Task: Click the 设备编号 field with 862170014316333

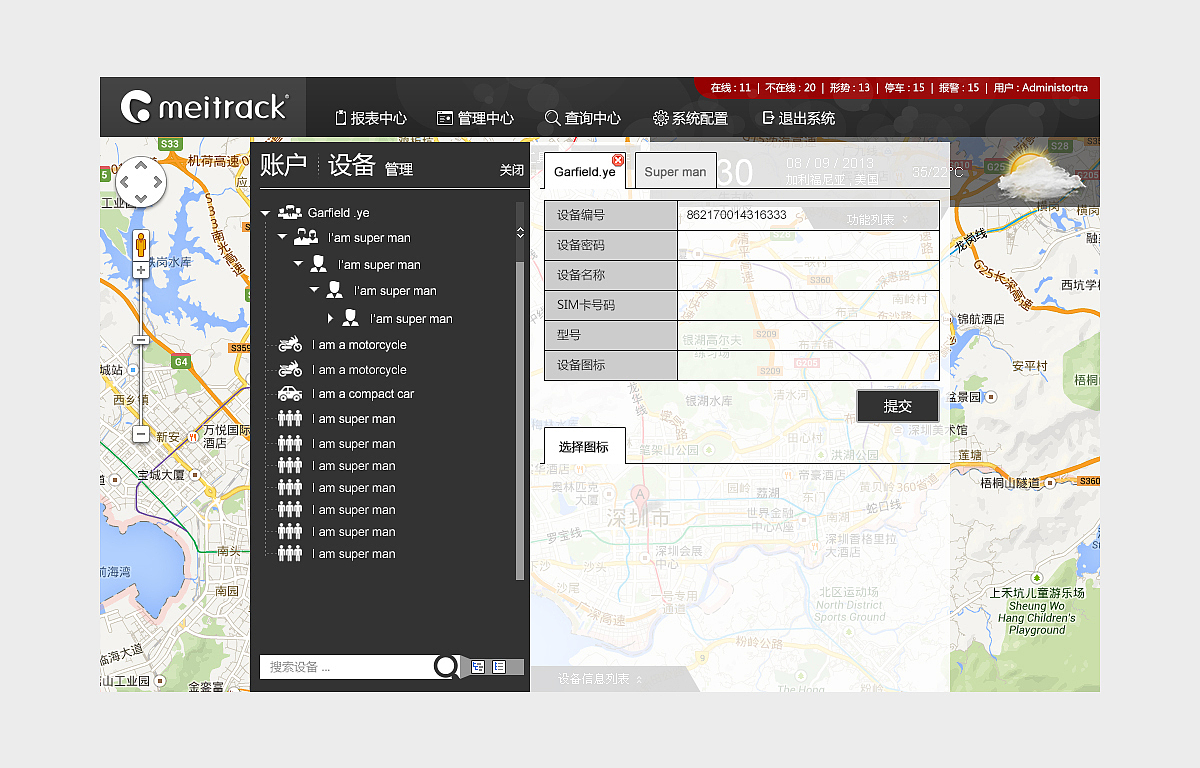Action: (808, 215)
